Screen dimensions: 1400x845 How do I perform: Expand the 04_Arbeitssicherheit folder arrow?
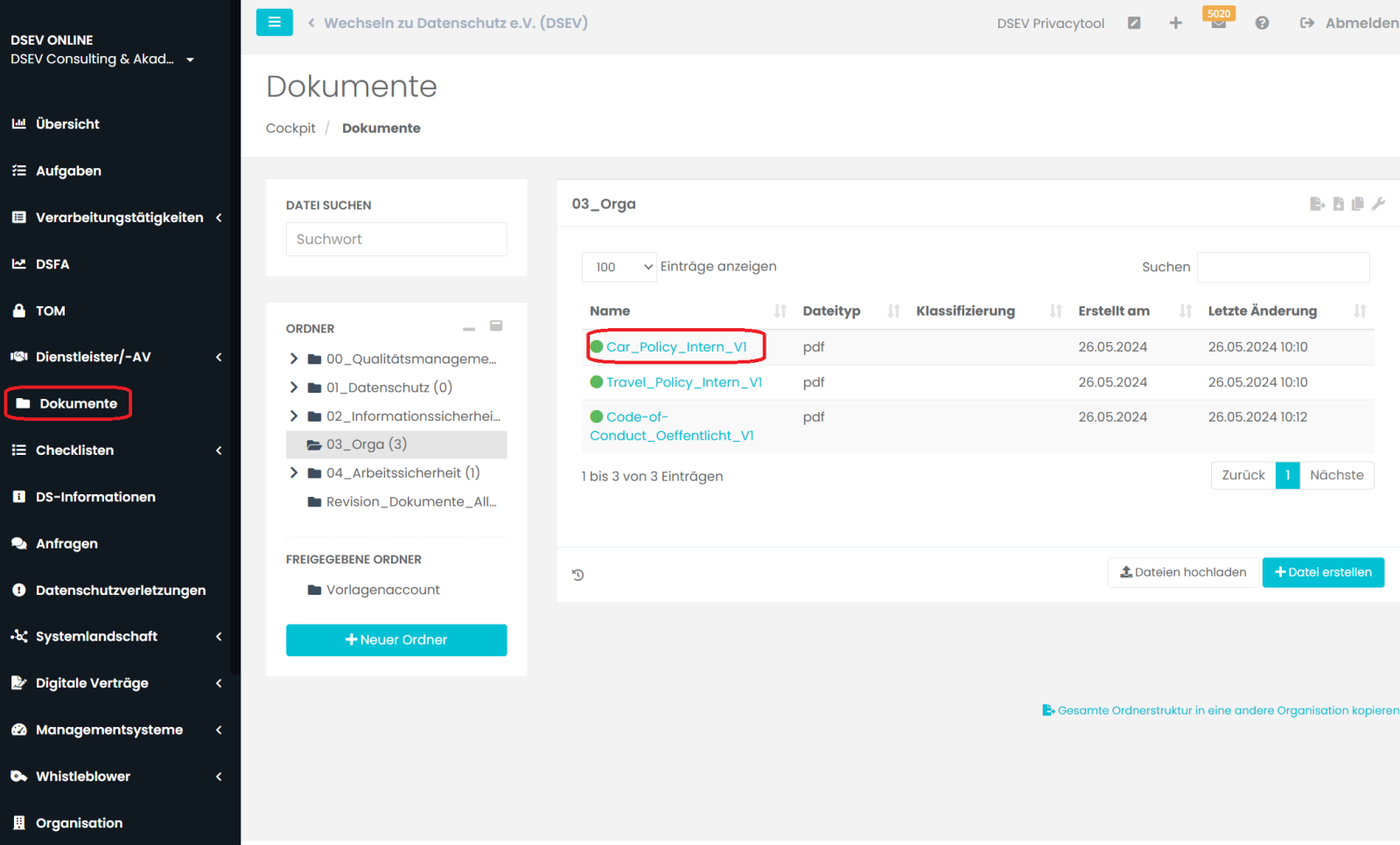coord(293,473)
